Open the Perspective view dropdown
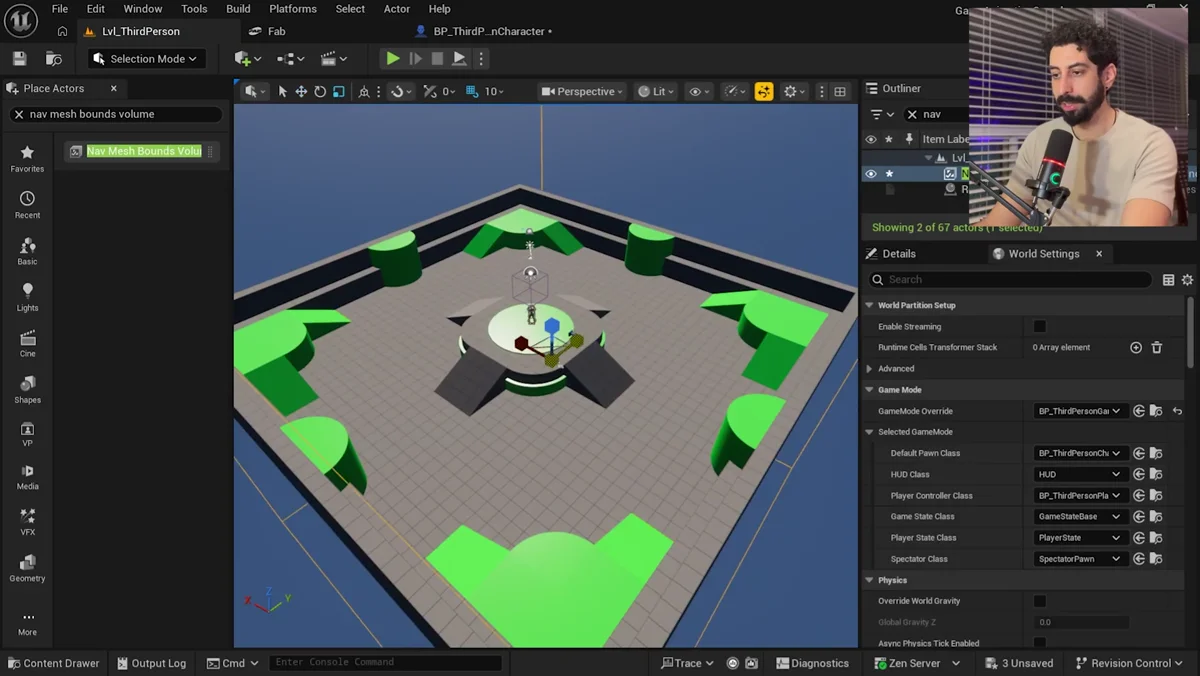The width and height of the screenshot is (1200, 676). point(582,91)
